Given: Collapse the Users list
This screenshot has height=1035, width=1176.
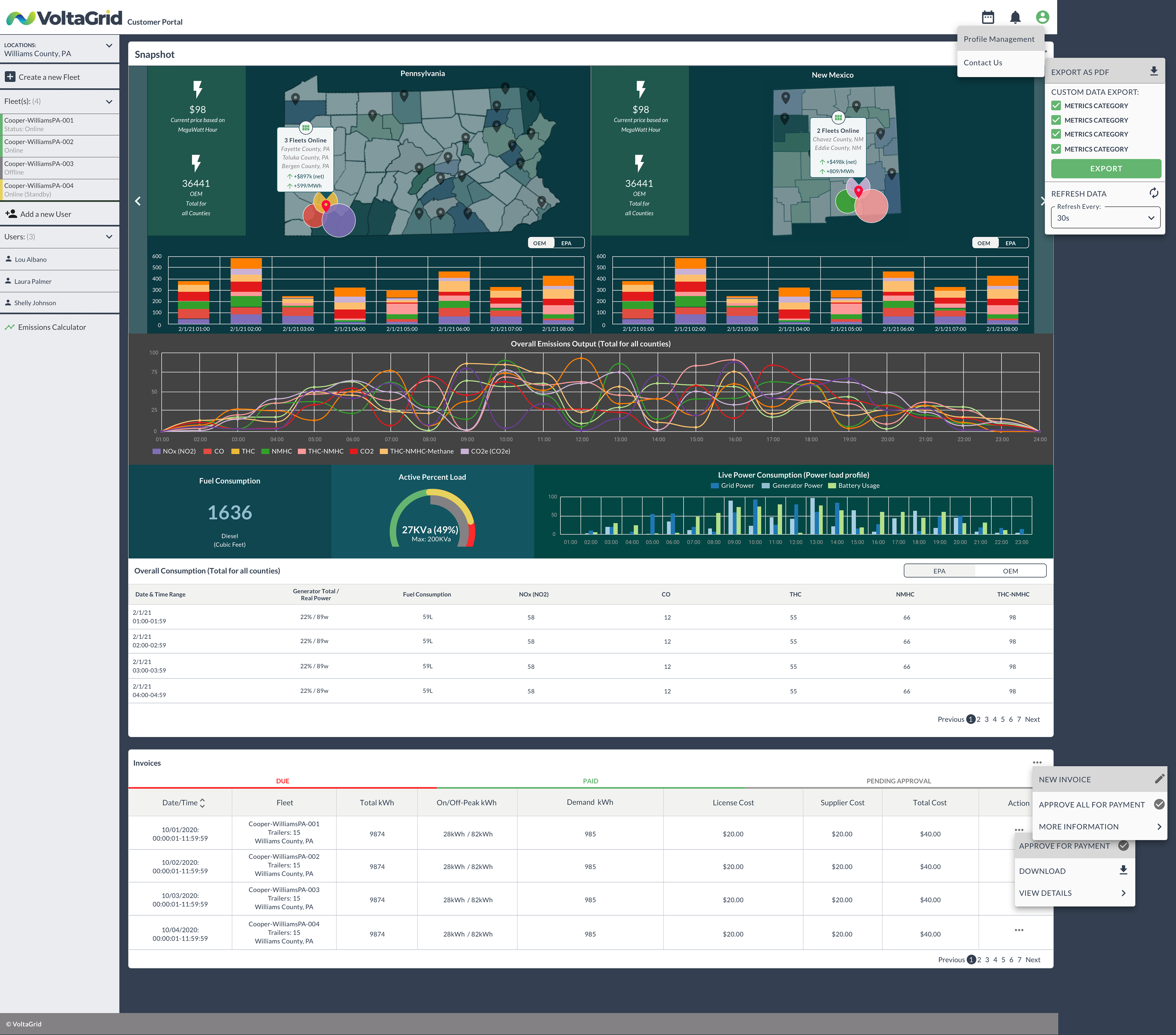Looking at the screenshot, I should point(109,236).
